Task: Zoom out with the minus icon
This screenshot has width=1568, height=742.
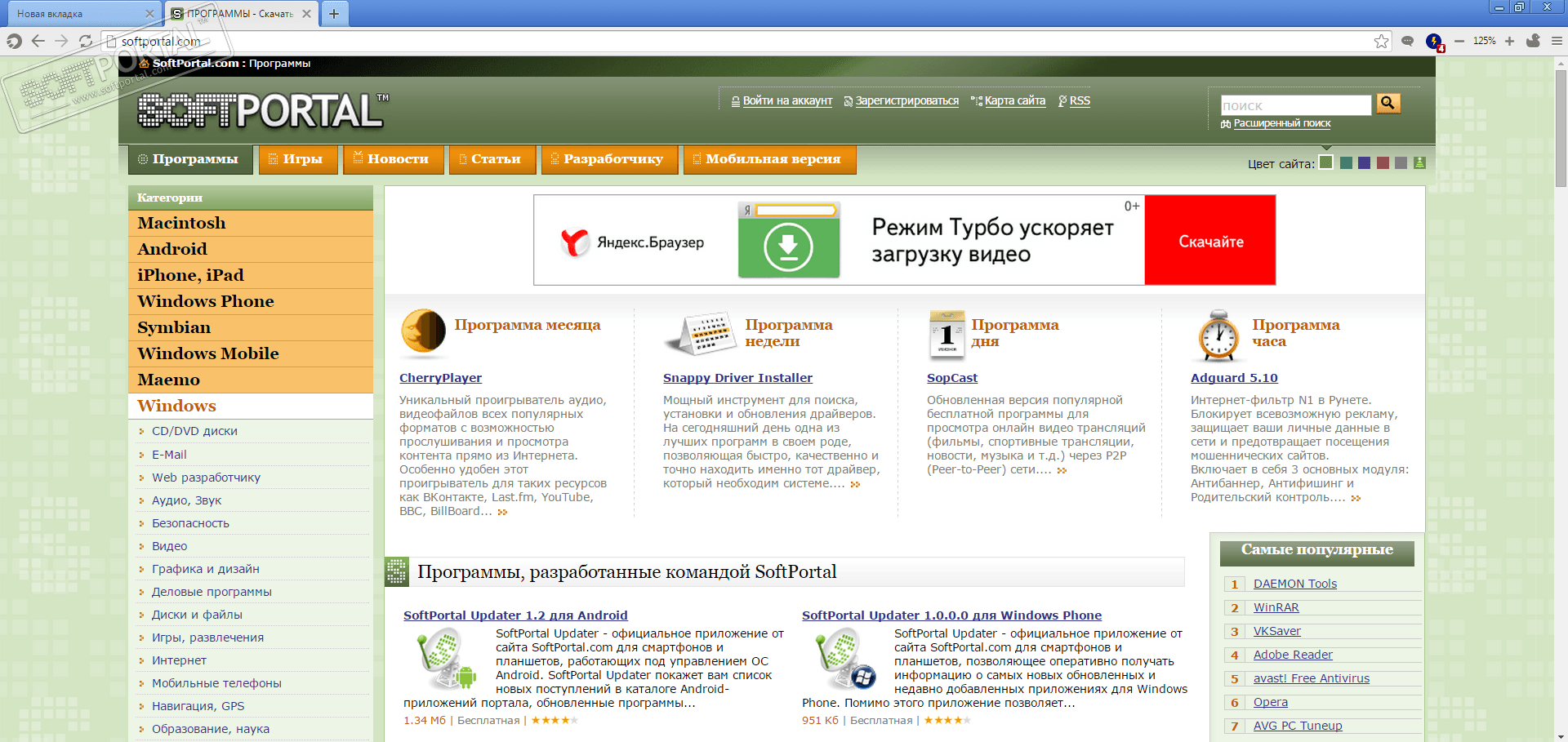Action: (1459, 41)
